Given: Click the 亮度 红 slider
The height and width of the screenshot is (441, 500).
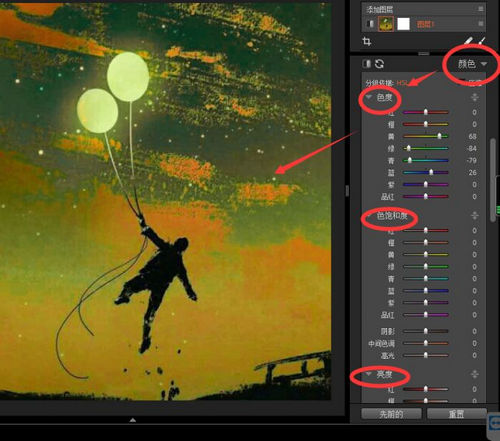Looking at the screenshot, I should (x=426, y=389).
